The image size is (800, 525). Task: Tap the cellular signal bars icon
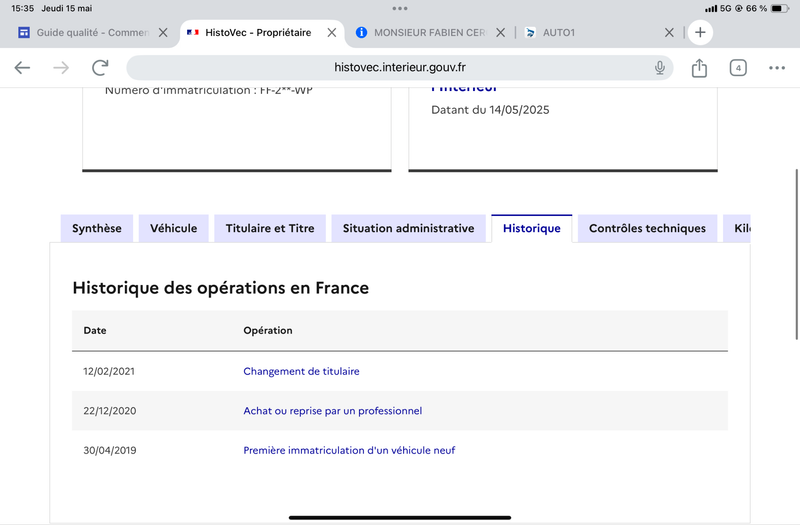(x=711, y=9)
